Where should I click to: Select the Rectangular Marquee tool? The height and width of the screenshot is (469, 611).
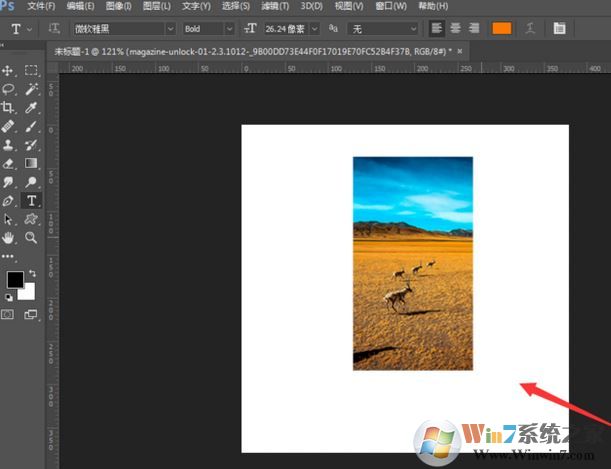31,71
